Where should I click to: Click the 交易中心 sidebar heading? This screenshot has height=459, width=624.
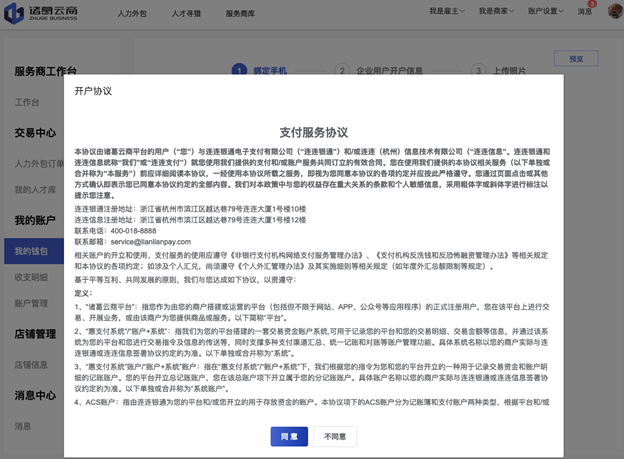35,133
